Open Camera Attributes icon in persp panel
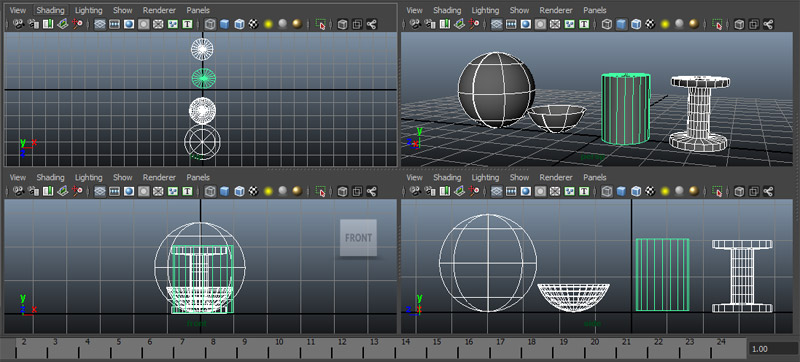This screenshot has height=362, width=800. click(x=430, y=24)
